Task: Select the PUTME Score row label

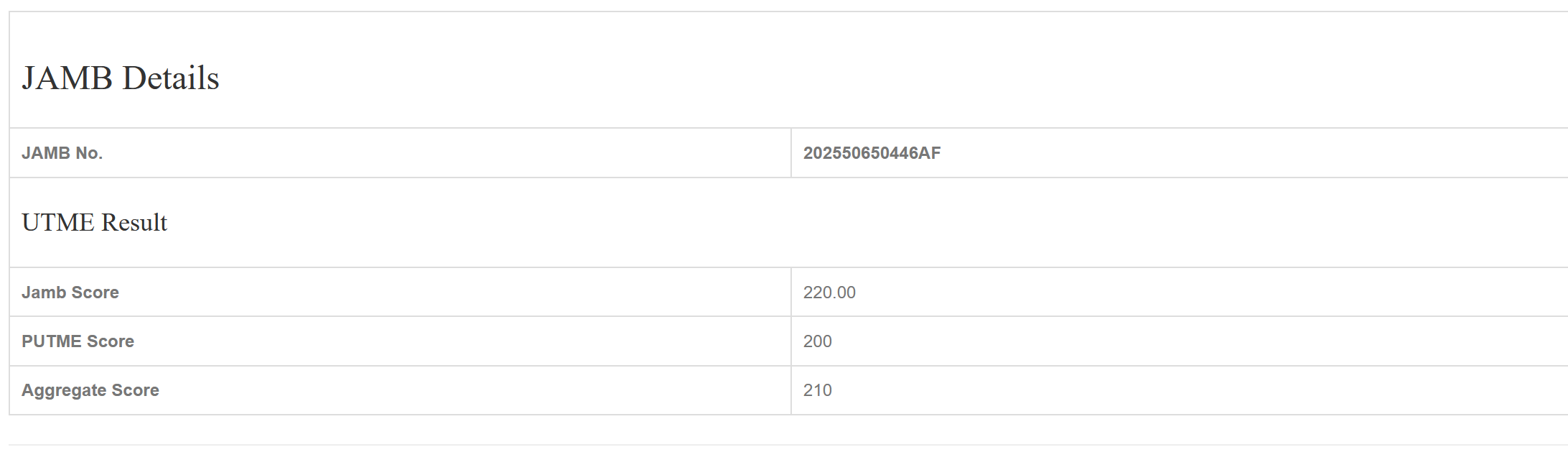Action: point(78,341)
